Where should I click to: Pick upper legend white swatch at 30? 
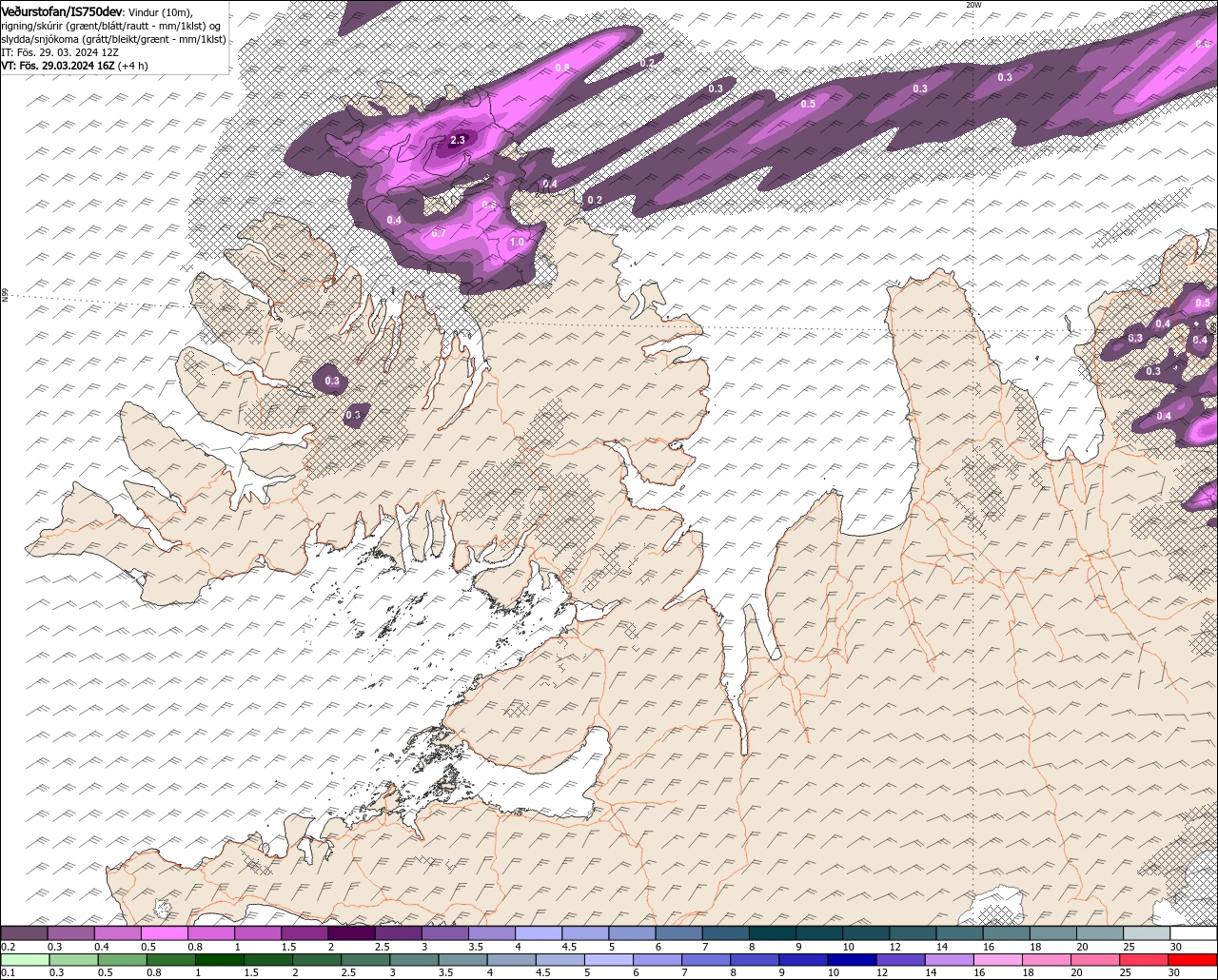1193,933
